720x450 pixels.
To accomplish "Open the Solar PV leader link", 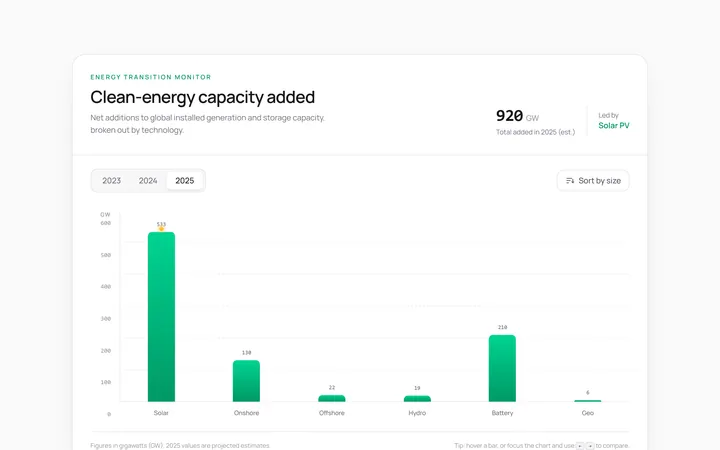I will 613,125.
